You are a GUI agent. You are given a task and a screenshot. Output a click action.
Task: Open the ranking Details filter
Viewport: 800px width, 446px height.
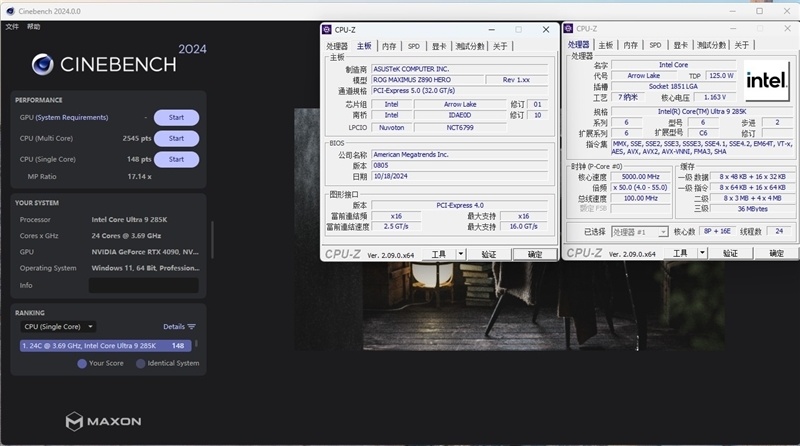(x=179, y=327)
